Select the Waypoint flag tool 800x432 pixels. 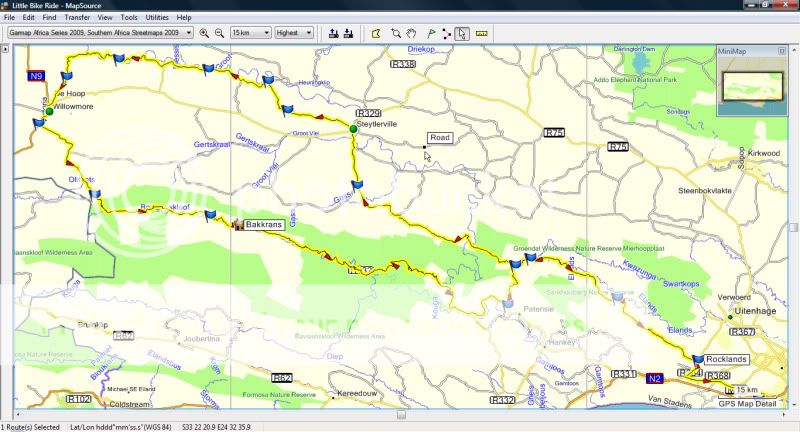[x=431, y=34]
